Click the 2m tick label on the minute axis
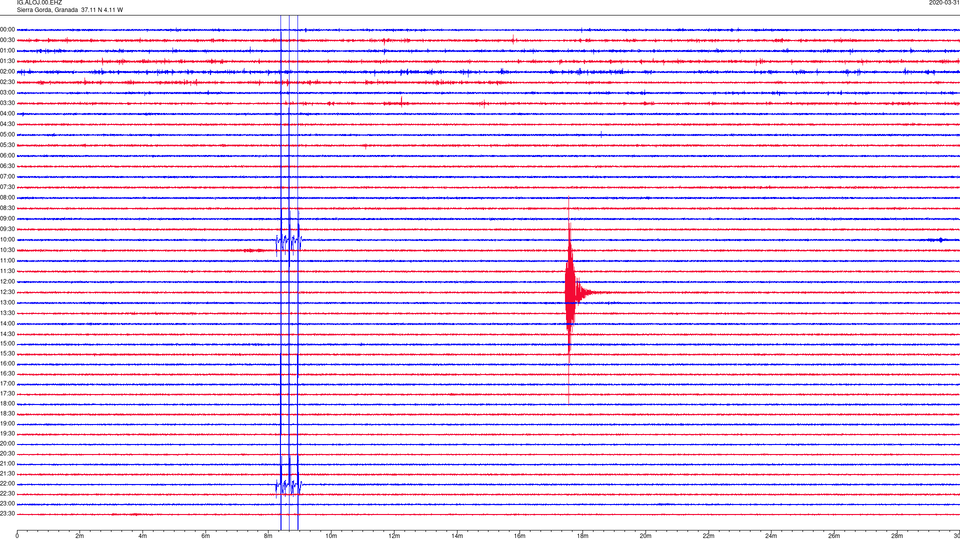 tap(80, 536)
